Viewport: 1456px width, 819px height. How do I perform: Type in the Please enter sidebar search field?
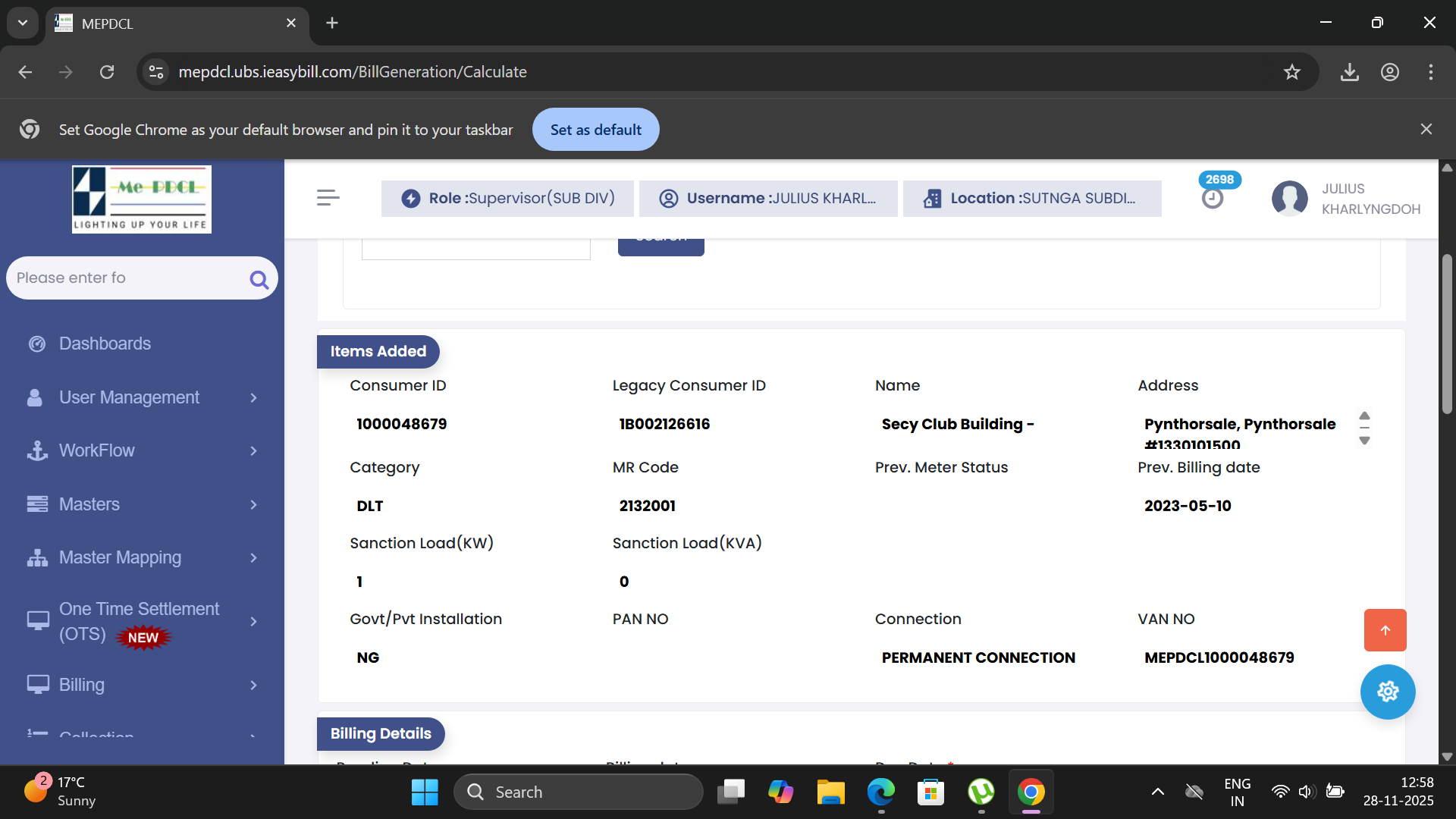pyautogui.click(x=125, y=278)
